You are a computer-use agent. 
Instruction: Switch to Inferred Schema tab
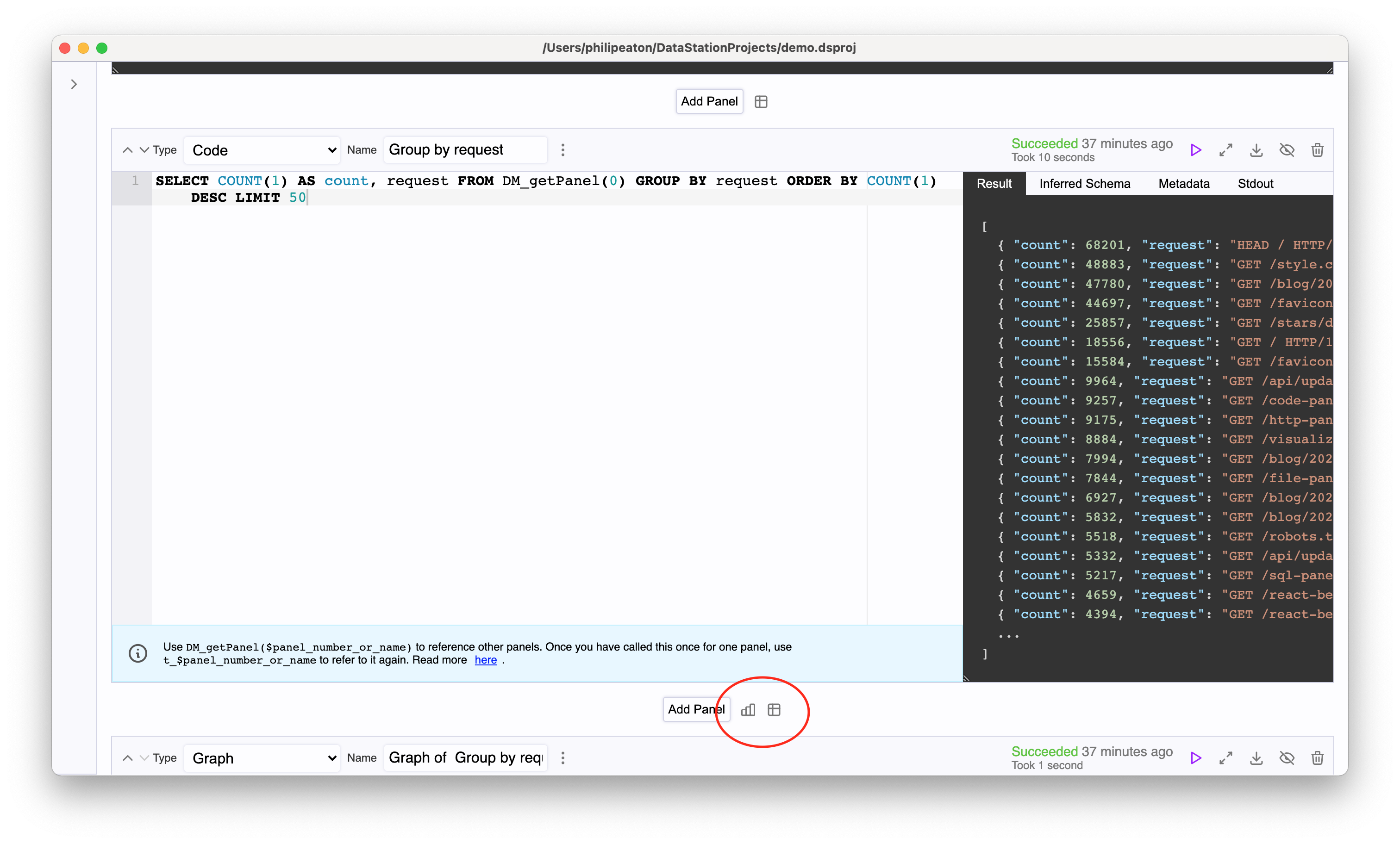(1085, 183)
